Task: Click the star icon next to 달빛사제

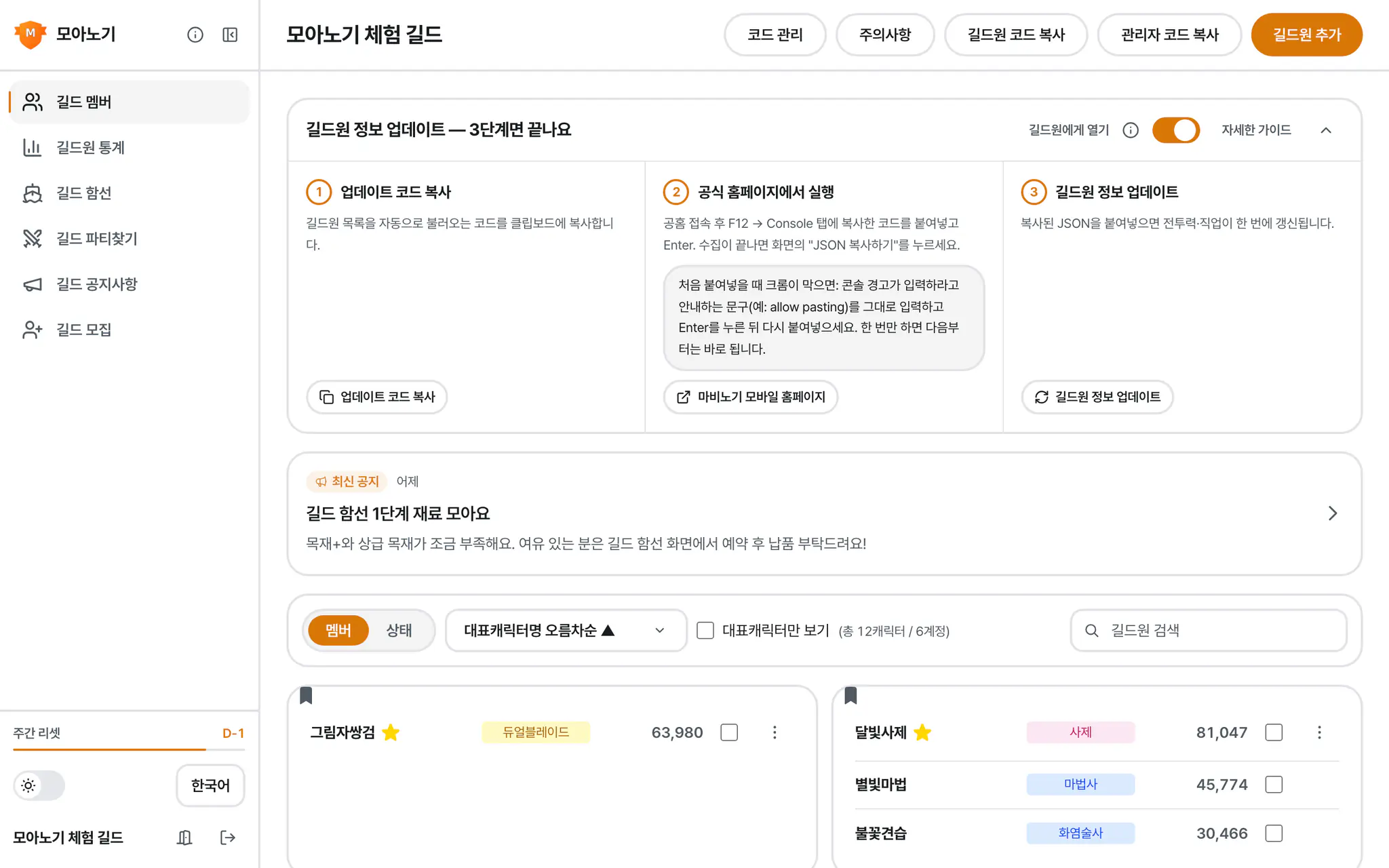Action: [922, 732]
